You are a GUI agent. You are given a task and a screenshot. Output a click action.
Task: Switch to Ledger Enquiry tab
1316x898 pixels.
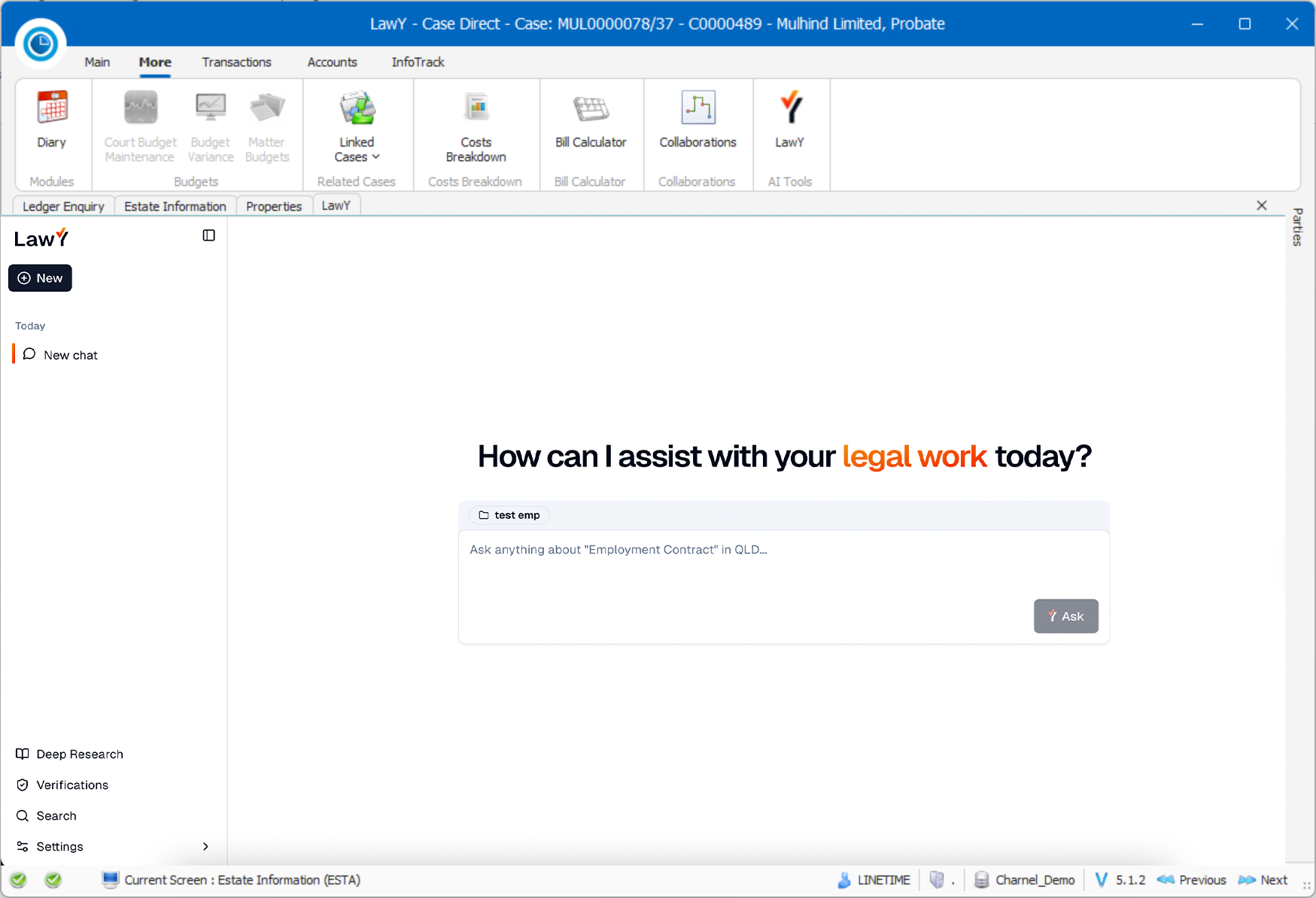(x=64, y=206)
